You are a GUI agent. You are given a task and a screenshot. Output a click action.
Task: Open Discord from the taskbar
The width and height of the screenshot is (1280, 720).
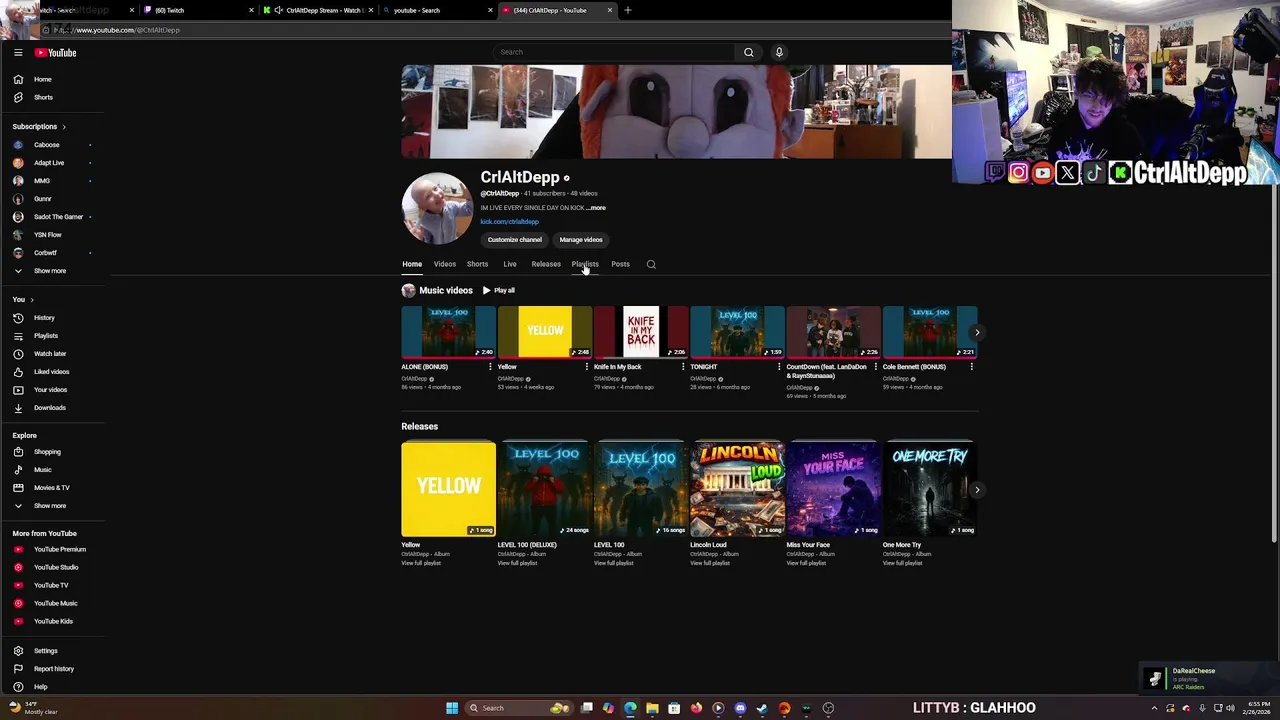tap(740, 708)
